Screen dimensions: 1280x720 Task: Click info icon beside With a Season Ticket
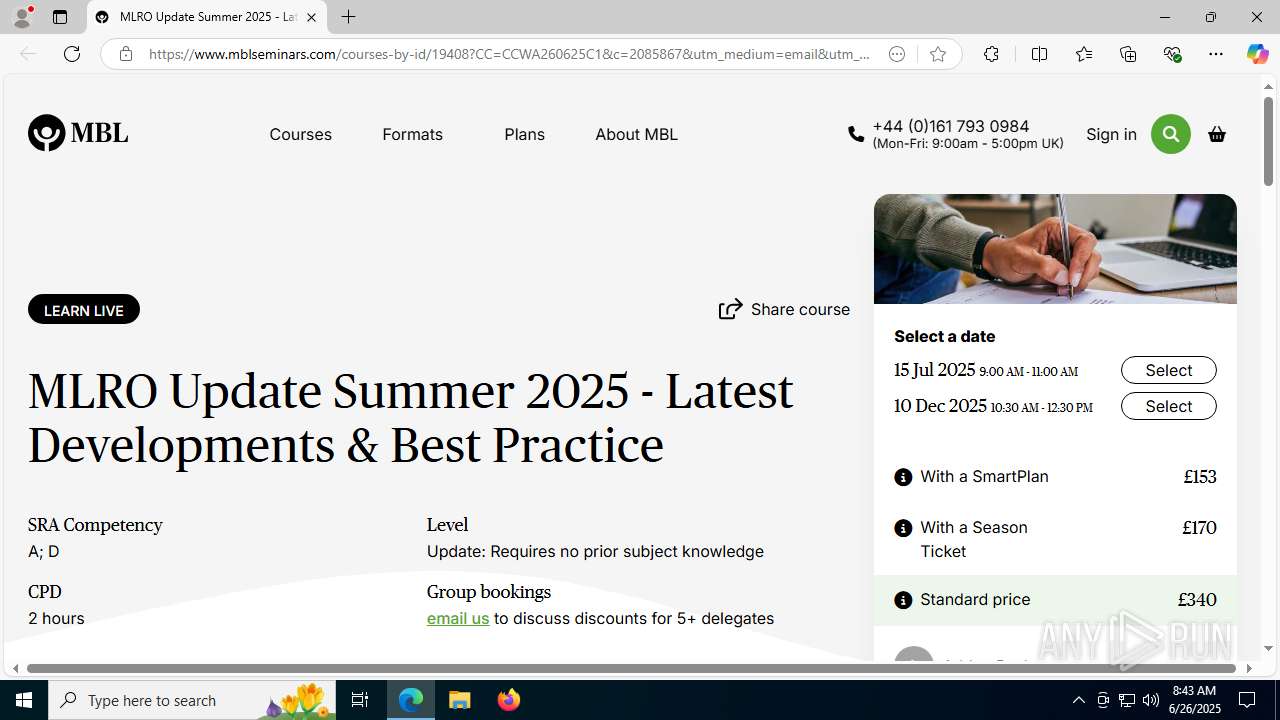pos(903,528)
